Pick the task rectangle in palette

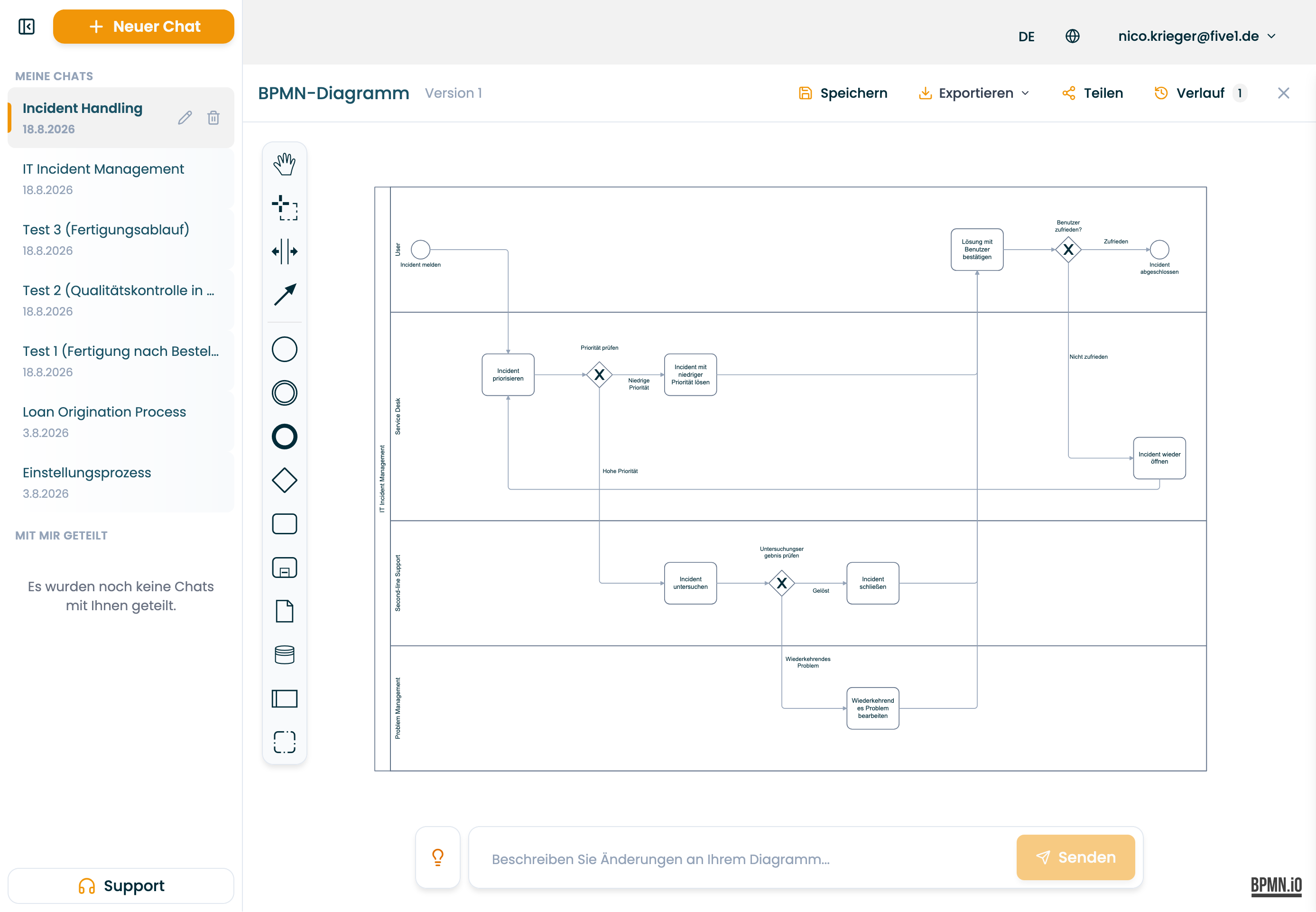click(285, 524)
